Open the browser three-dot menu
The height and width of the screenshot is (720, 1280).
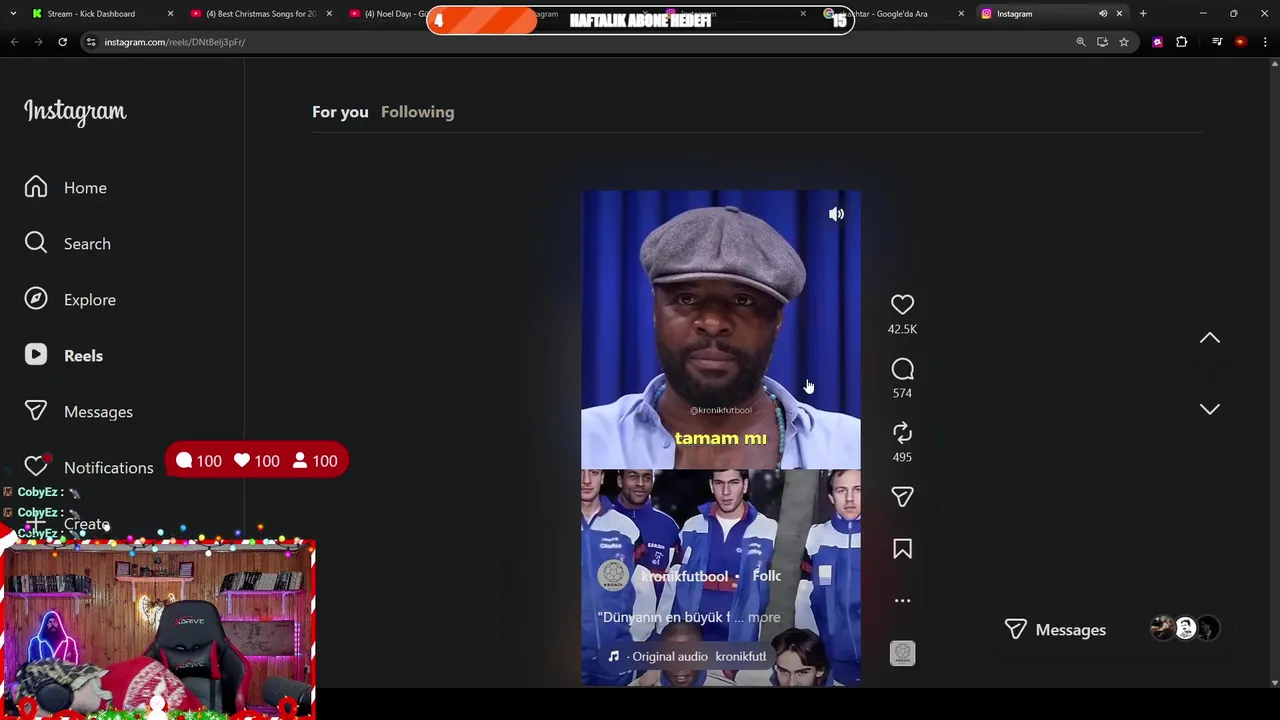click(x=1266, y=42)
